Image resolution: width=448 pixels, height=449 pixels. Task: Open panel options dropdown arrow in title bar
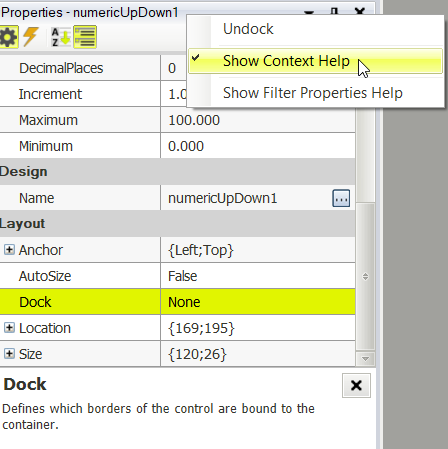(309, 12)
